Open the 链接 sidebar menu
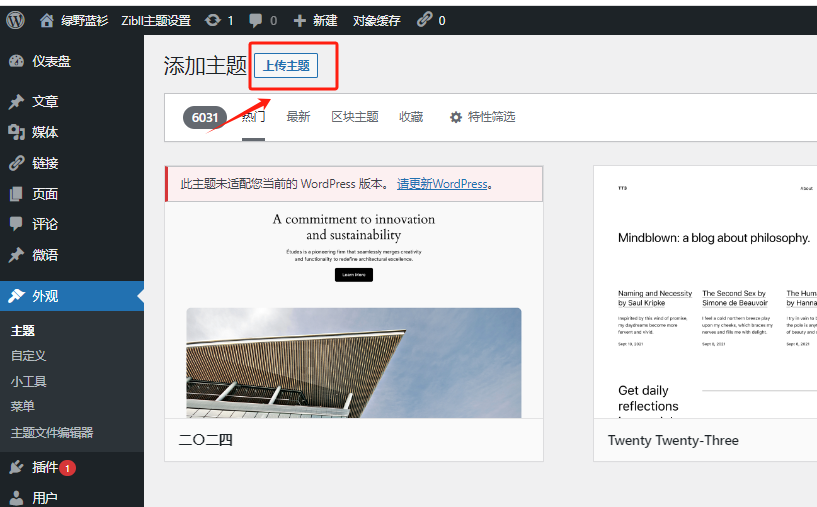This screenshot has height=507, width=817. point(45,163)
